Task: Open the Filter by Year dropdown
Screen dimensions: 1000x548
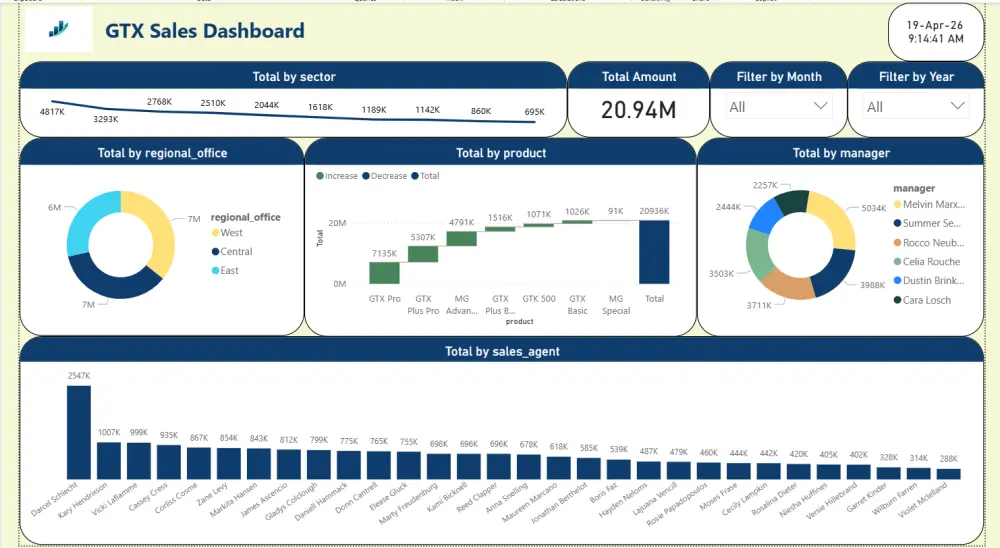Action: tap(916, 107)
